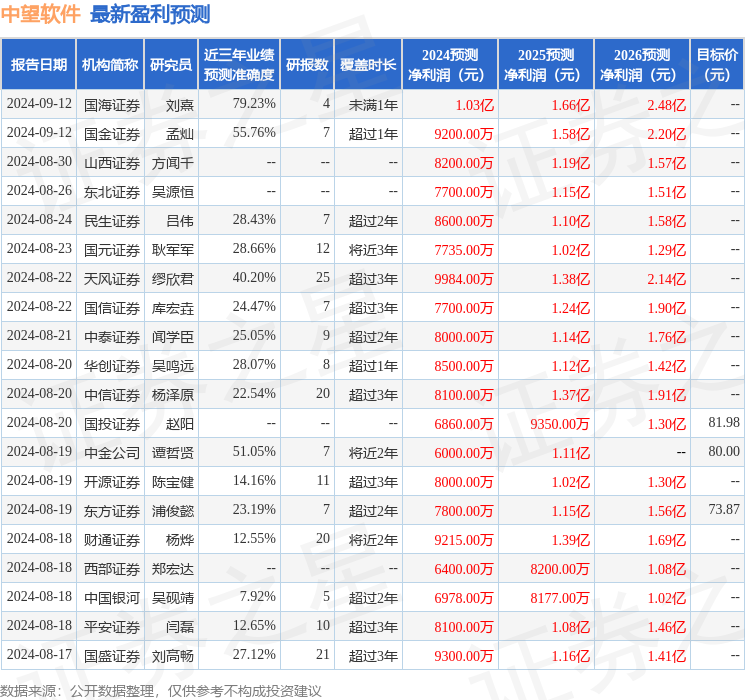Select the 西部证券 institution cell
The image size is (745, 700).
tap(112, 569)
